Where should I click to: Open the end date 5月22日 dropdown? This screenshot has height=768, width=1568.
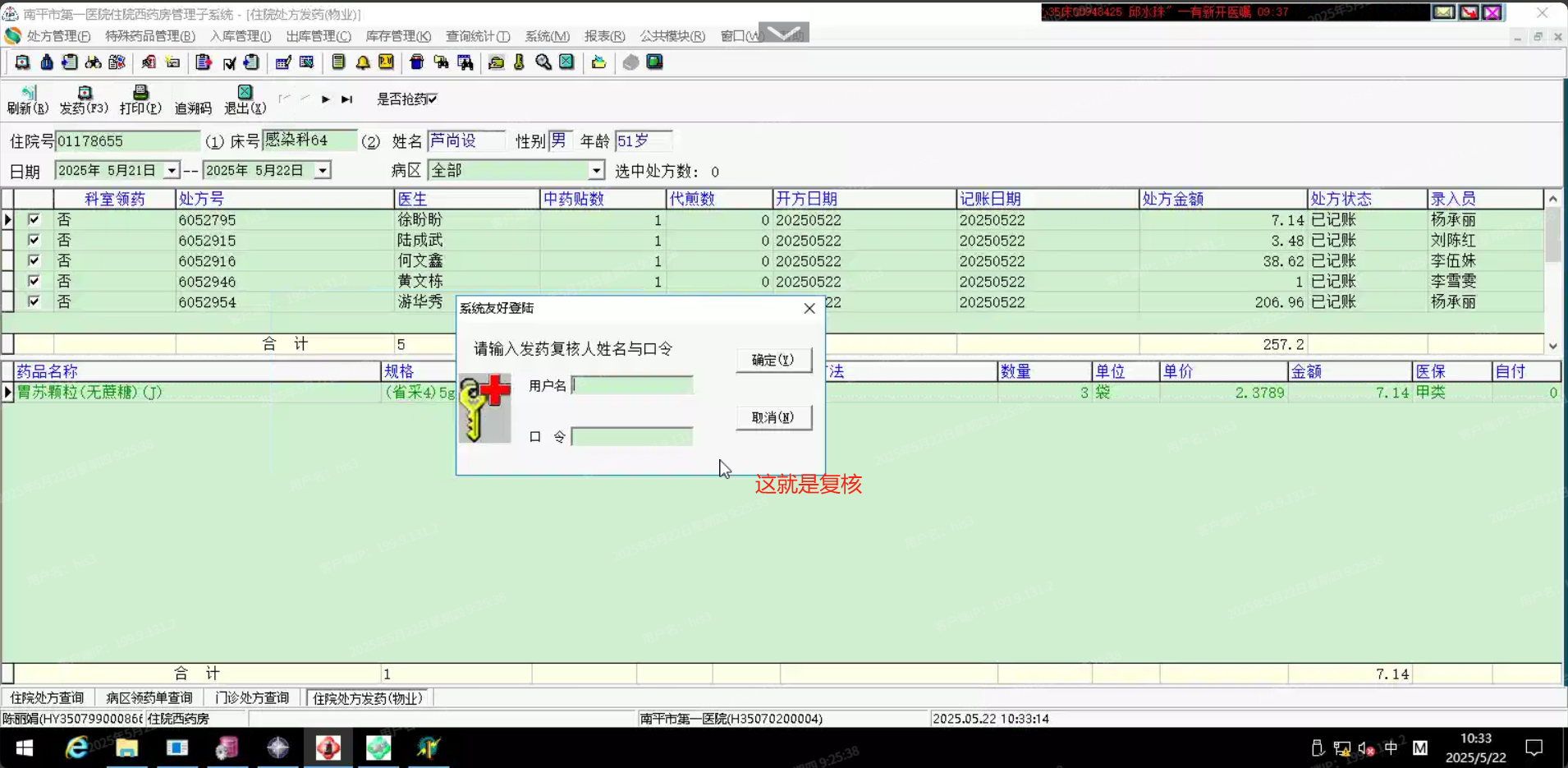[x=323, y=171]
